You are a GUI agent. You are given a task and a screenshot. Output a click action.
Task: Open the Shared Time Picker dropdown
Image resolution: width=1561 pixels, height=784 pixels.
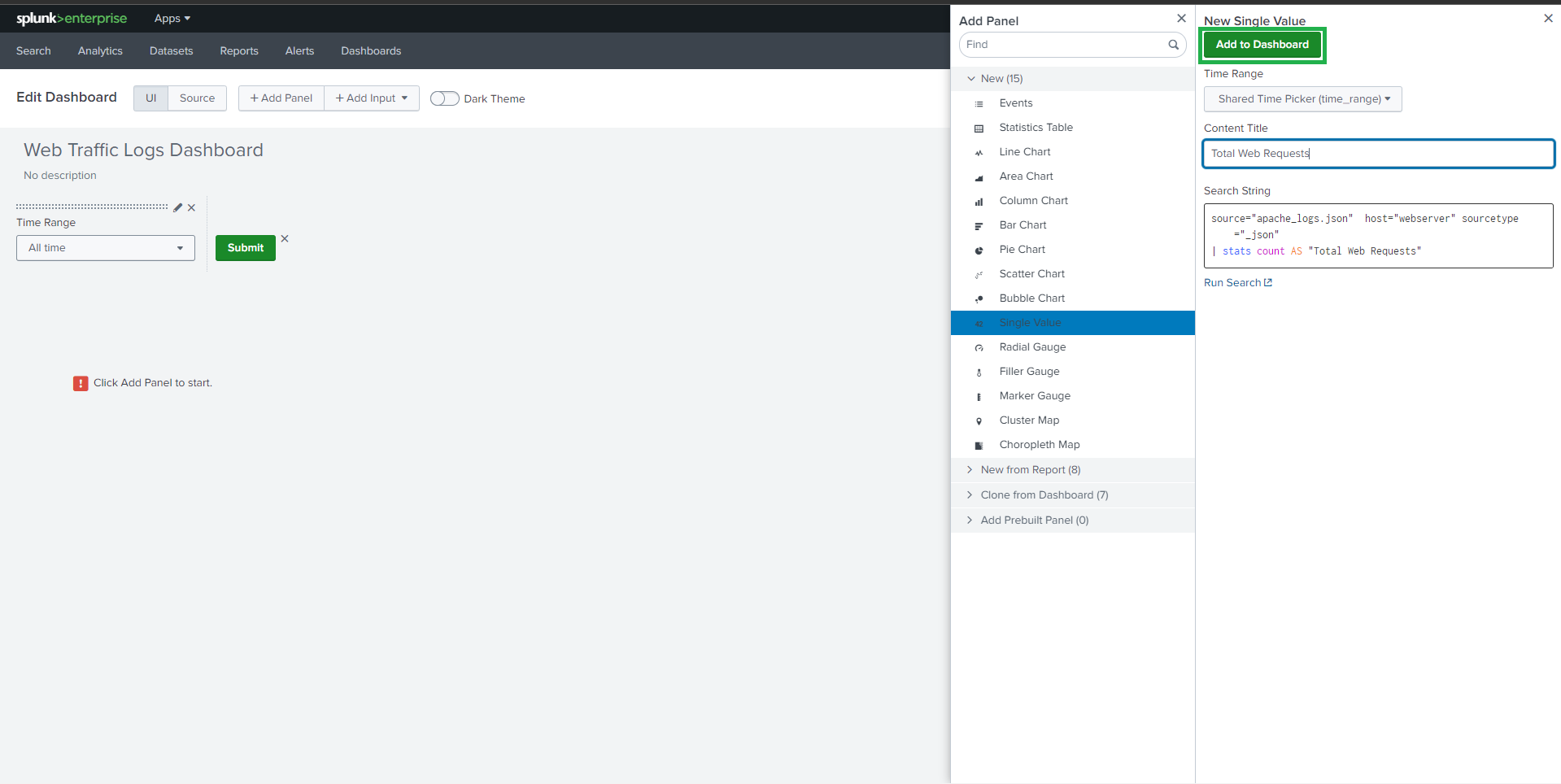tap(1303, 99)
